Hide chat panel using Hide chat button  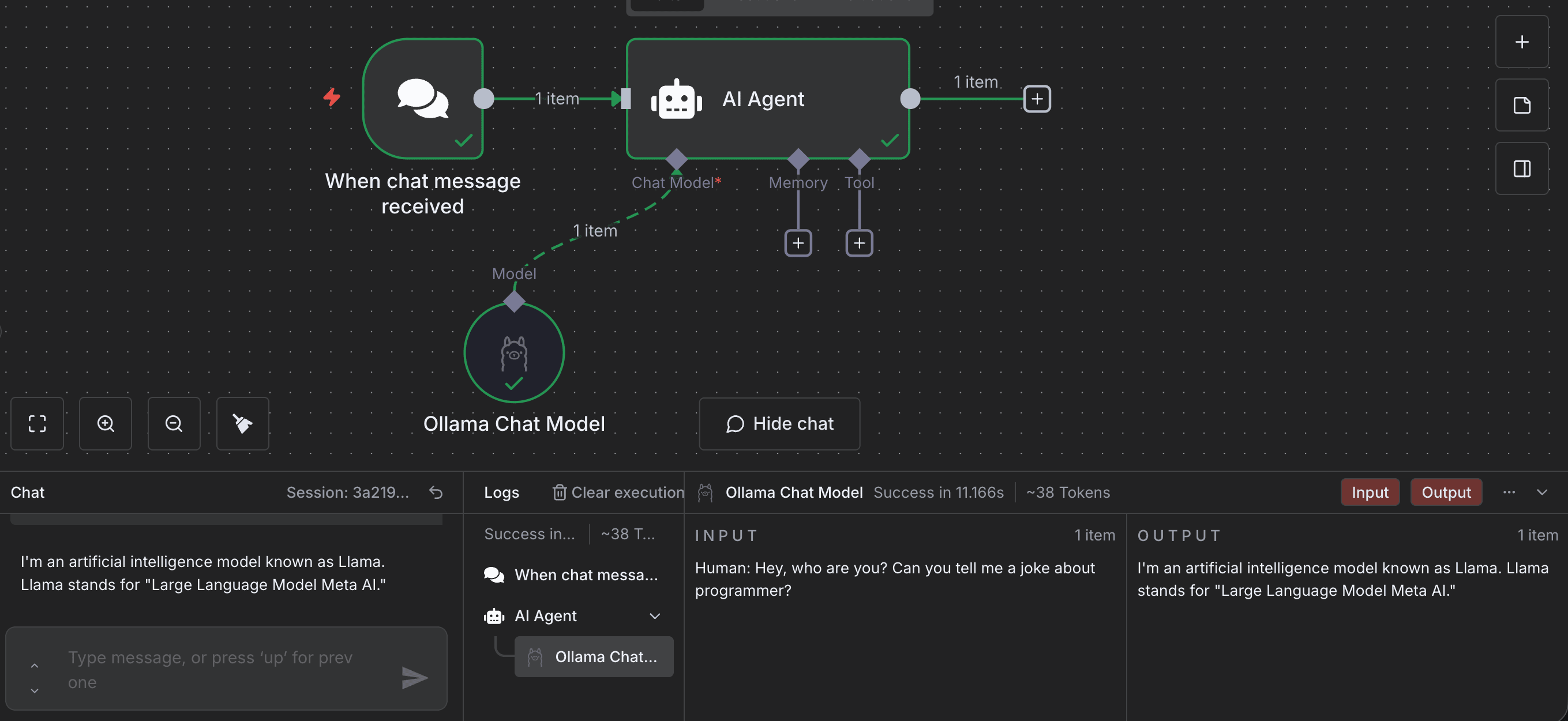click(779, 423)
